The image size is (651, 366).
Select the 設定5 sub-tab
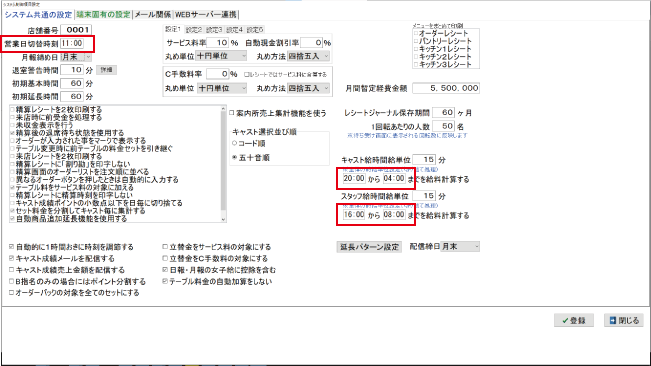(x=255, y=30)
